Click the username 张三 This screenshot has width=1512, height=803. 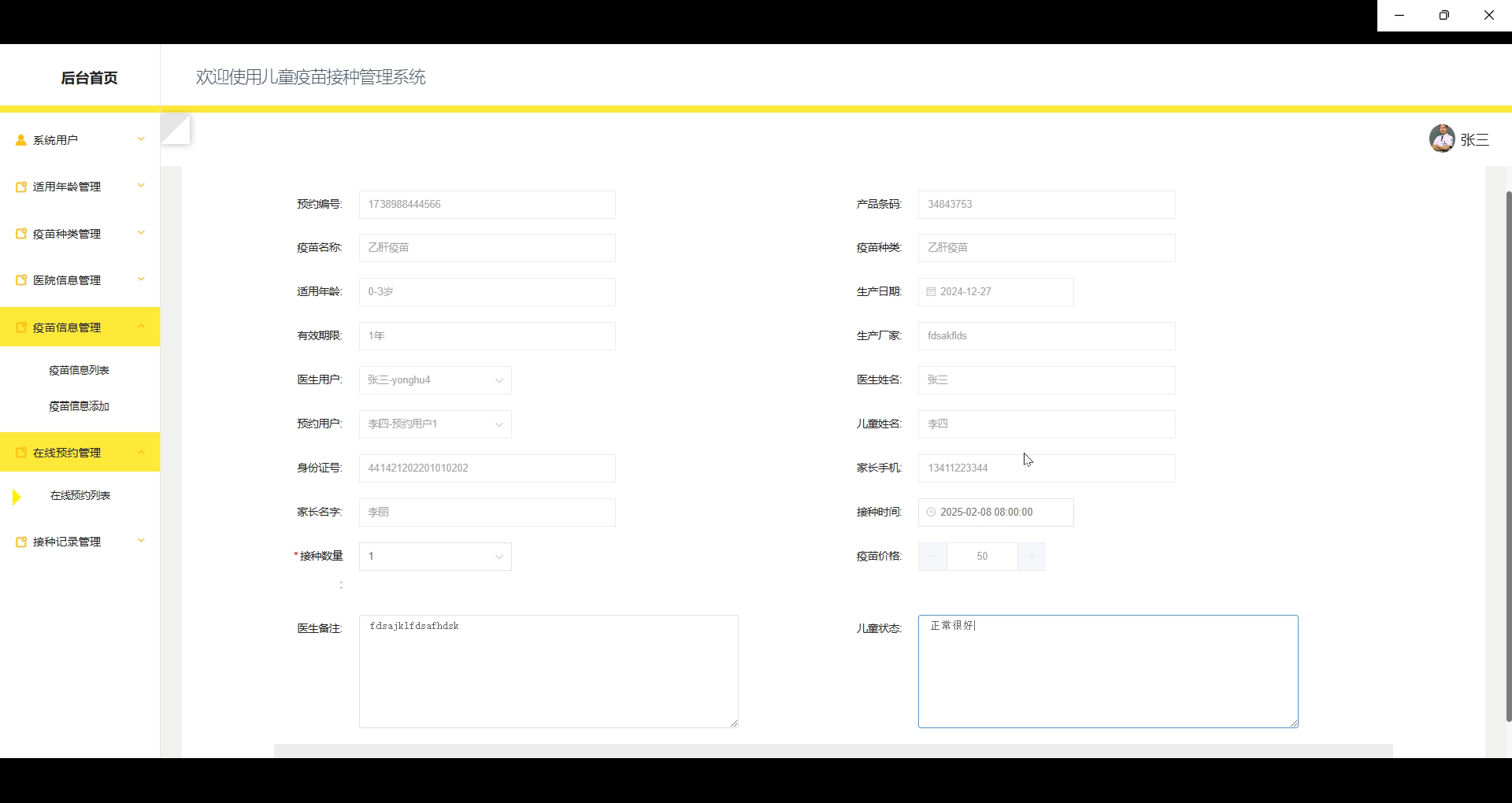[x=1475, y=139]
